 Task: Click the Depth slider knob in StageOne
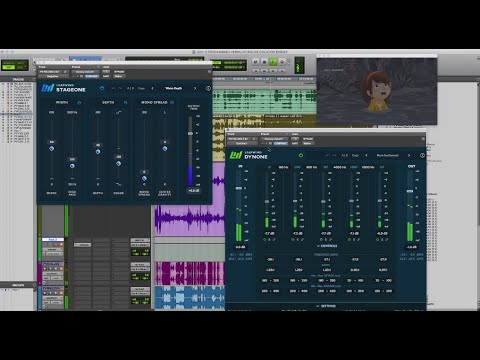click(98, 152)
